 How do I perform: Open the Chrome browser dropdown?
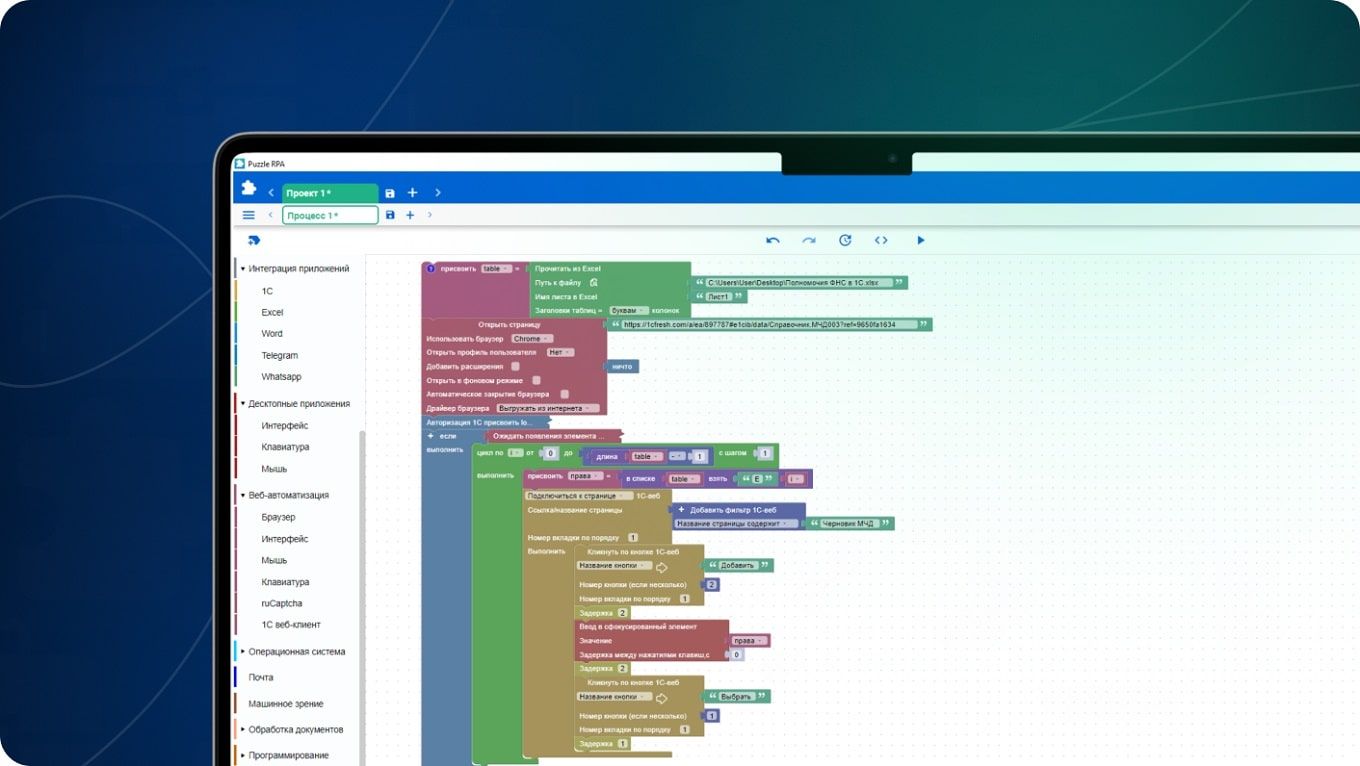(531, 339)
